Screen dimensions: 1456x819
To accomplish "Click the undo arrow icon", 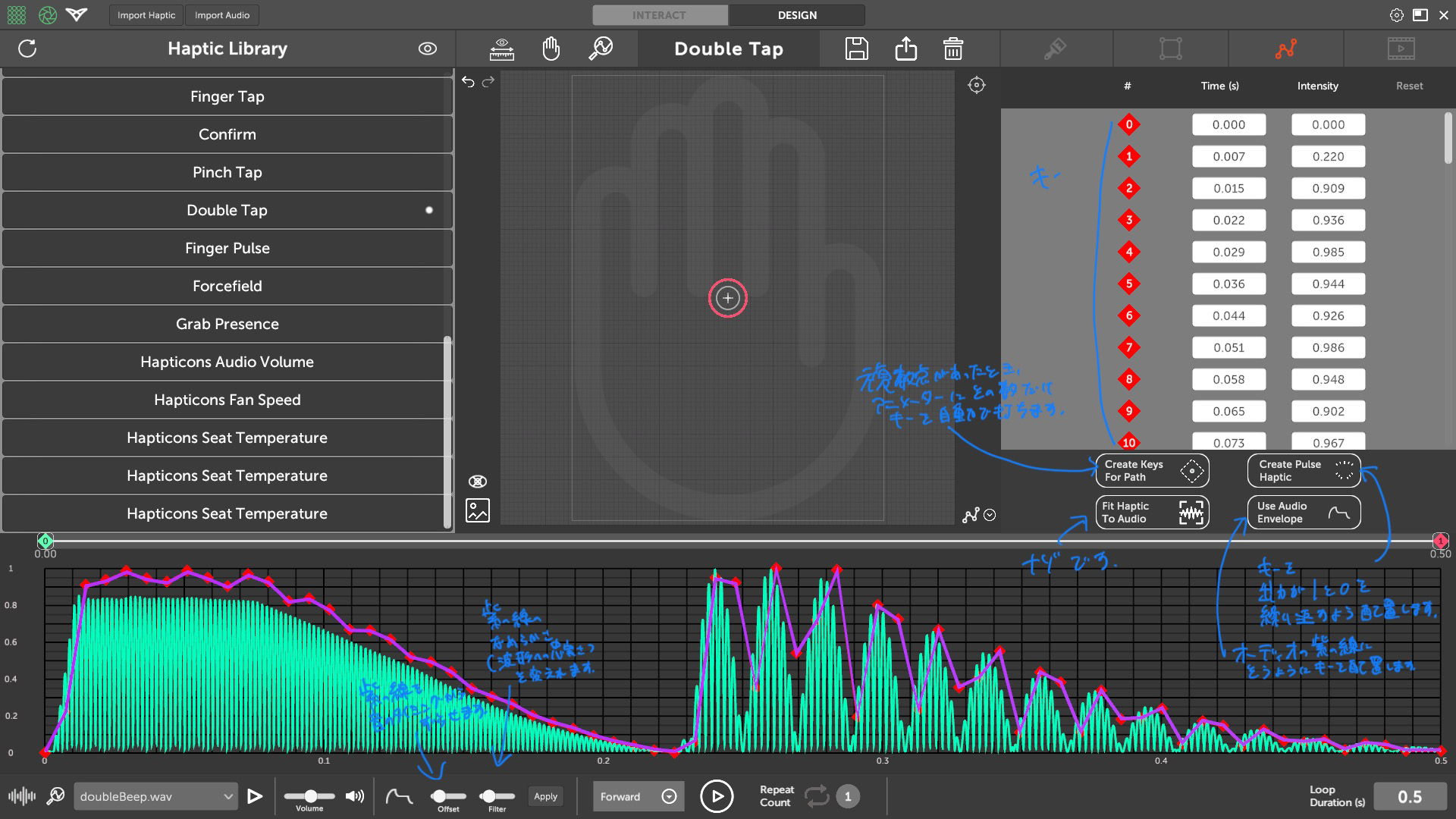I will [468, 82].
